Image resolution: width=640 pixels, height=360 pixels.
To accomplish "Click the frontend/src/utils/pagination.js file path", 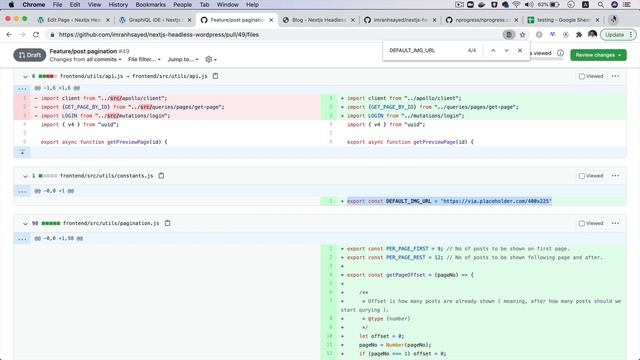I will (x=111, y=223).
